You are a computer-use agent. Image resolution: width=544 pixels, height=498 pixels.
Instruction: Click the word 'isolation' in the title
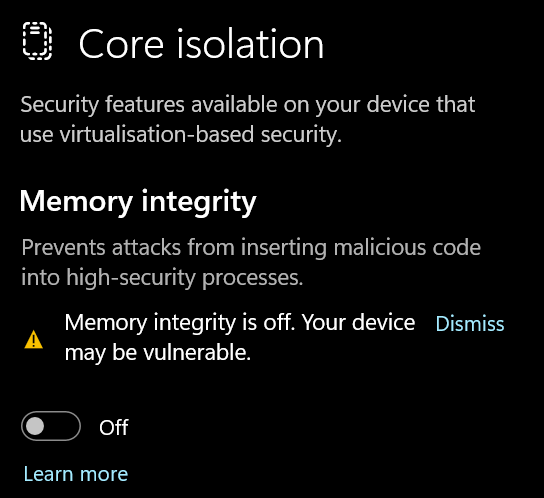tap(250, 44)
